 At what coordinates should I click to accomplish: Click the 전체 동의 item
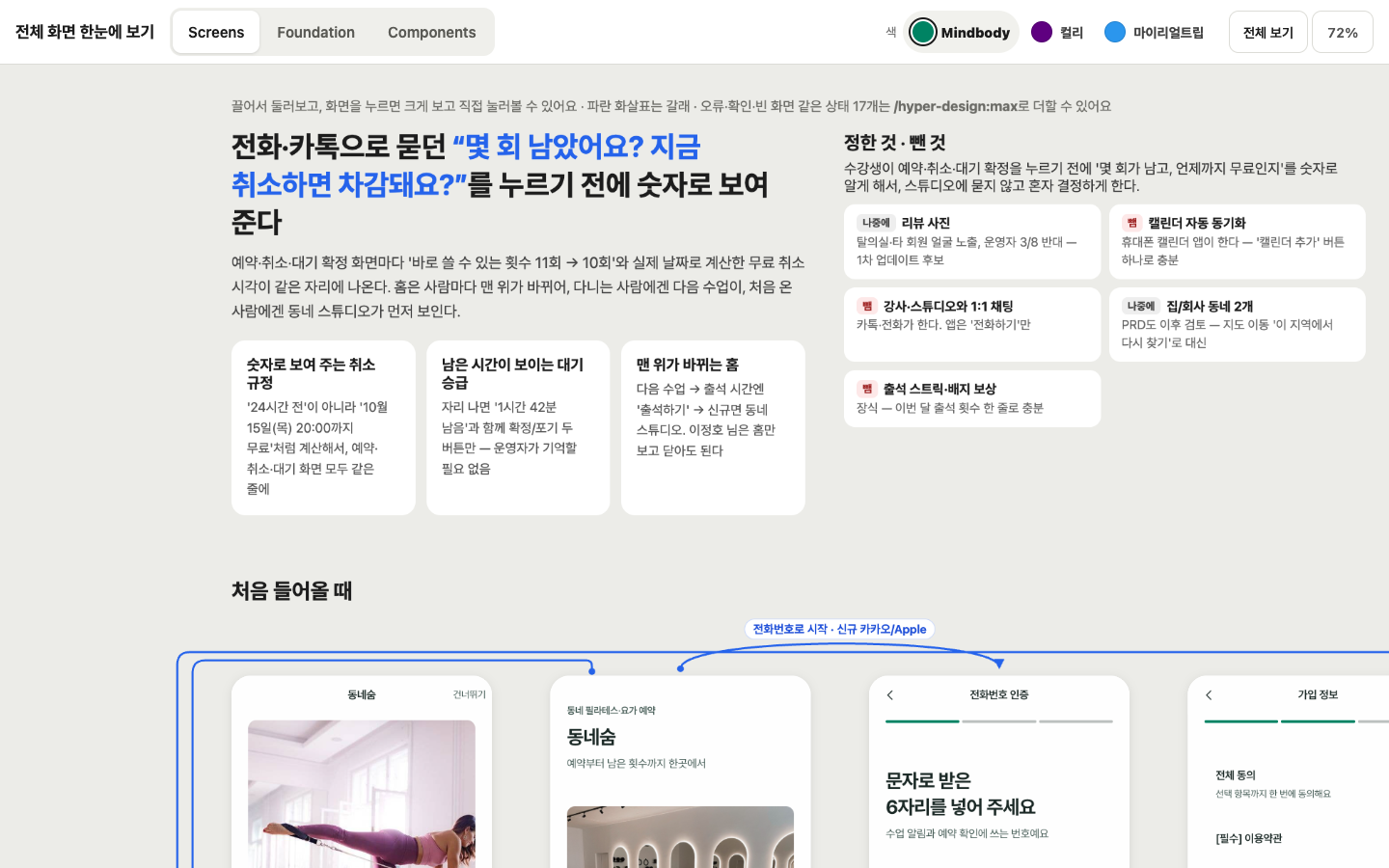tap(1236, 774)
